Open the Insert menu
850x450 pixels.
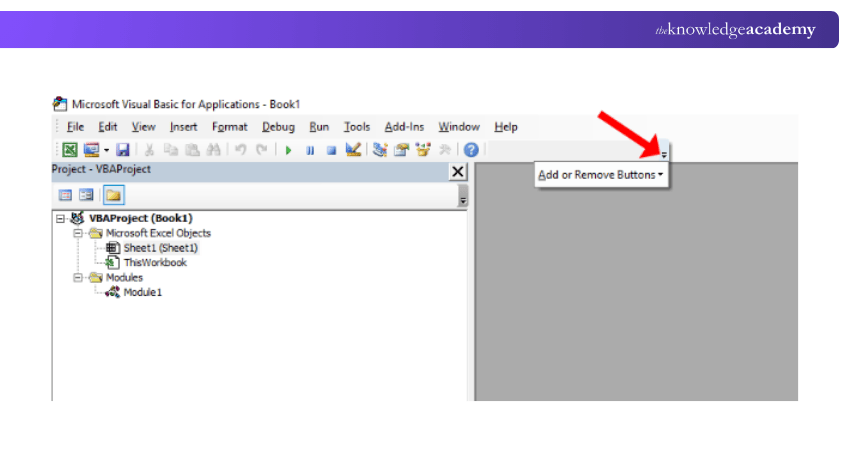coord(183,127)
